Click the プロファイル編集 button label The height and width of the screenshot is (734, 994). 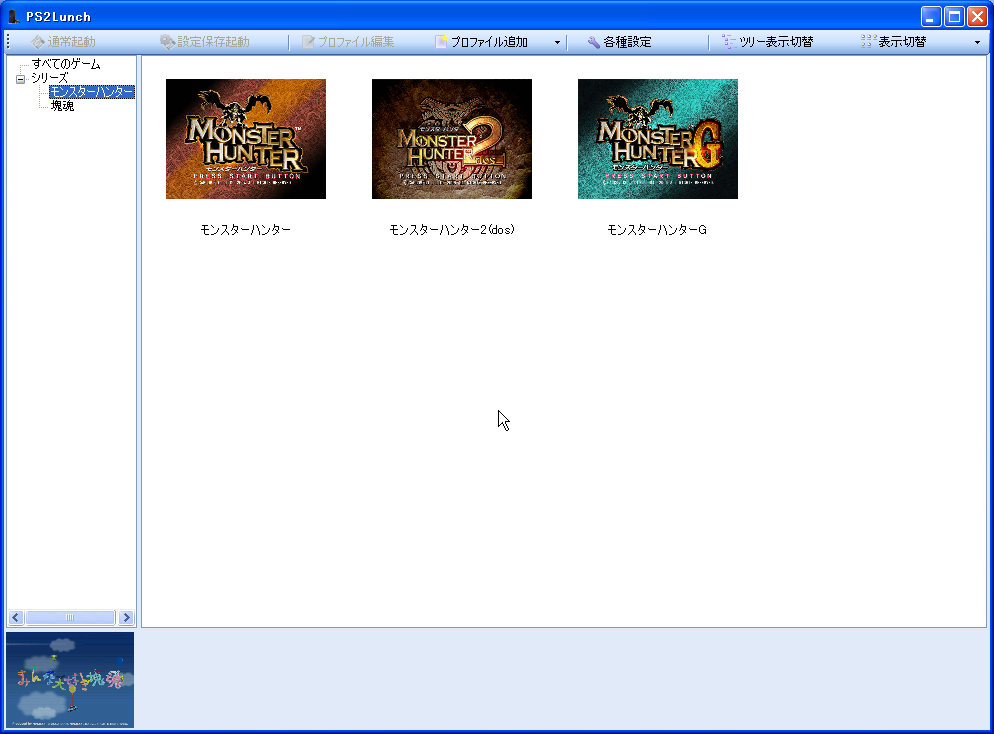click(356, 42)
